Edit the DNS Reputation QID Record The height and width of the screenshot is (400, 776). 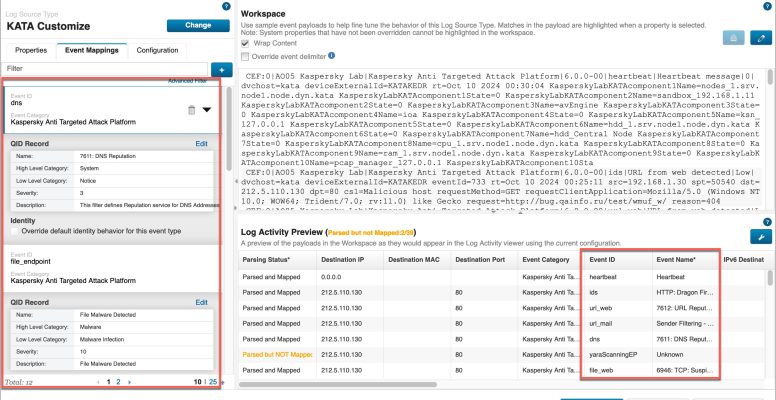201,144
